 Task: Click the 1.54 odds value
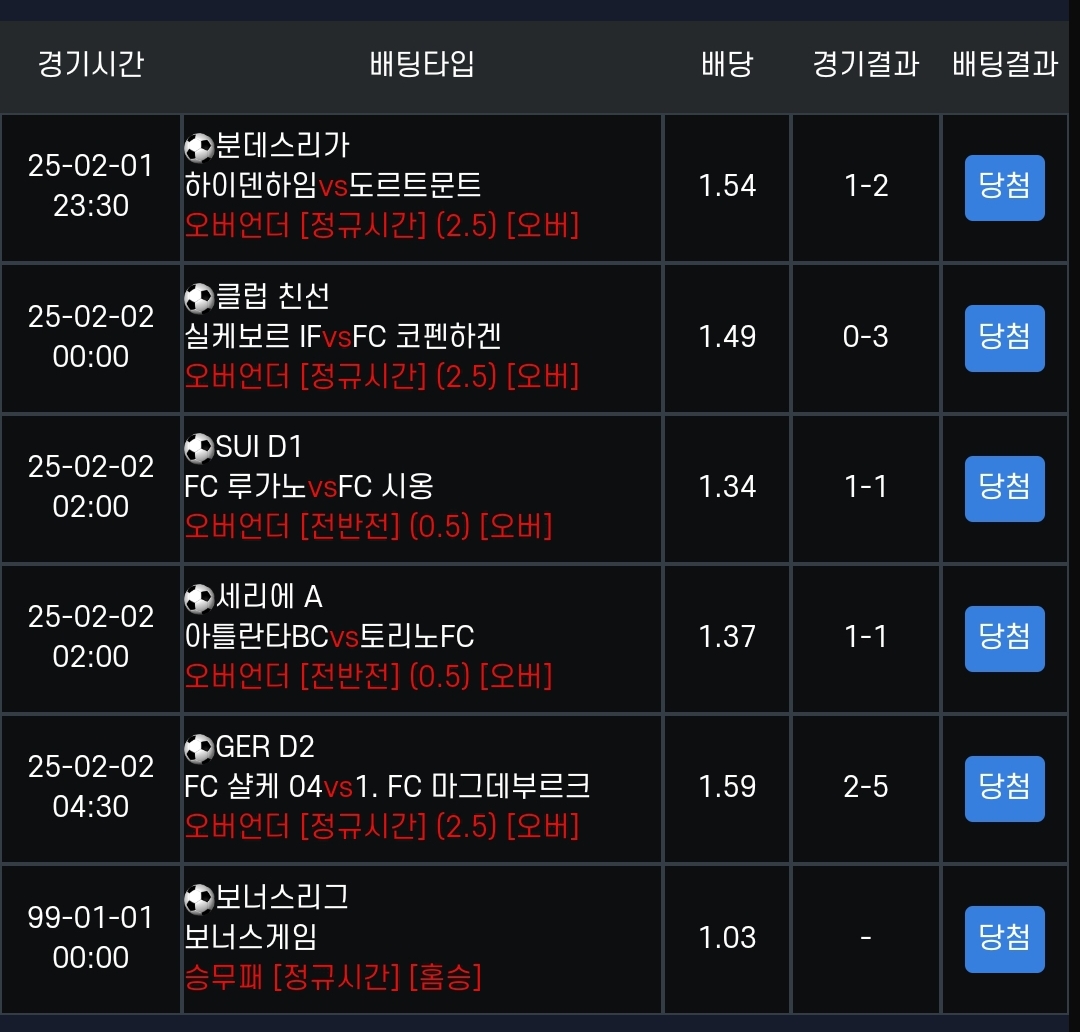pos(727,186)
